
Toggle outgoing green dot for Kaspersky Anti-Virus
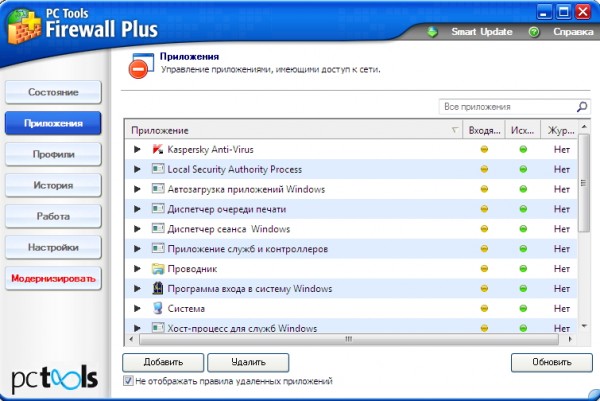click(523, 149)
